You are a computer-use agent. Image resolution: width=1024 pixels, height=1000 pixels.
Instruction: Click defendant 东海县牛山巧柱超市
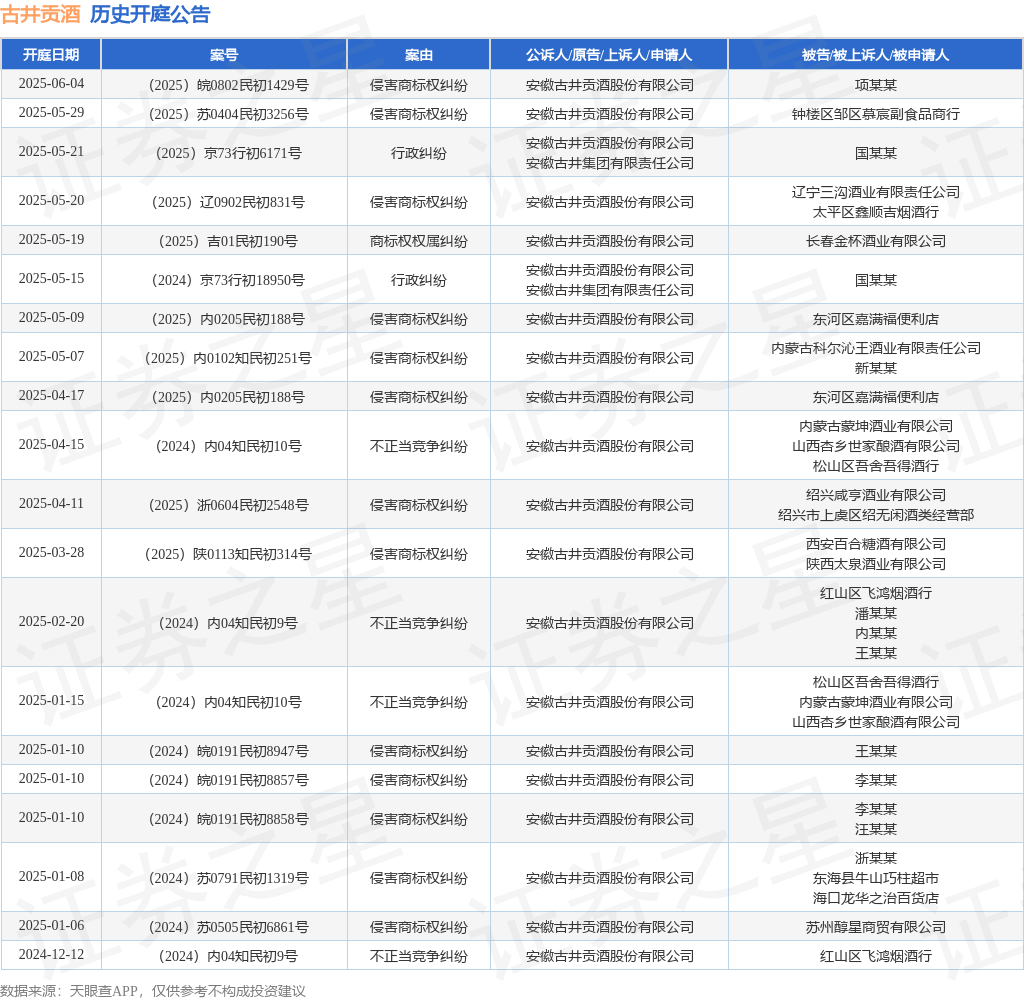pos(876,879)
